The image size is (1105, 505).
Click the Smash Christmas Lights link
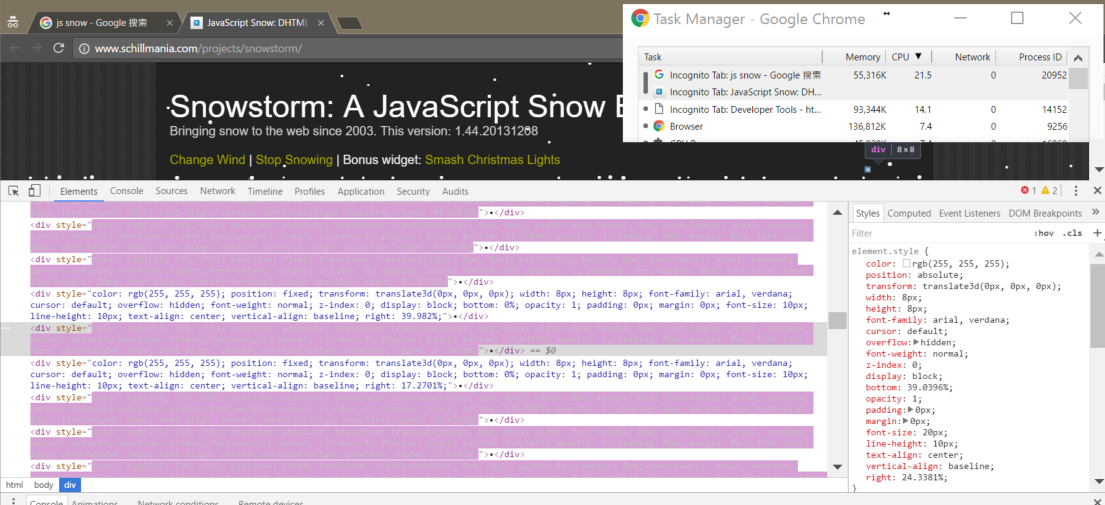[x=493, y=160]
